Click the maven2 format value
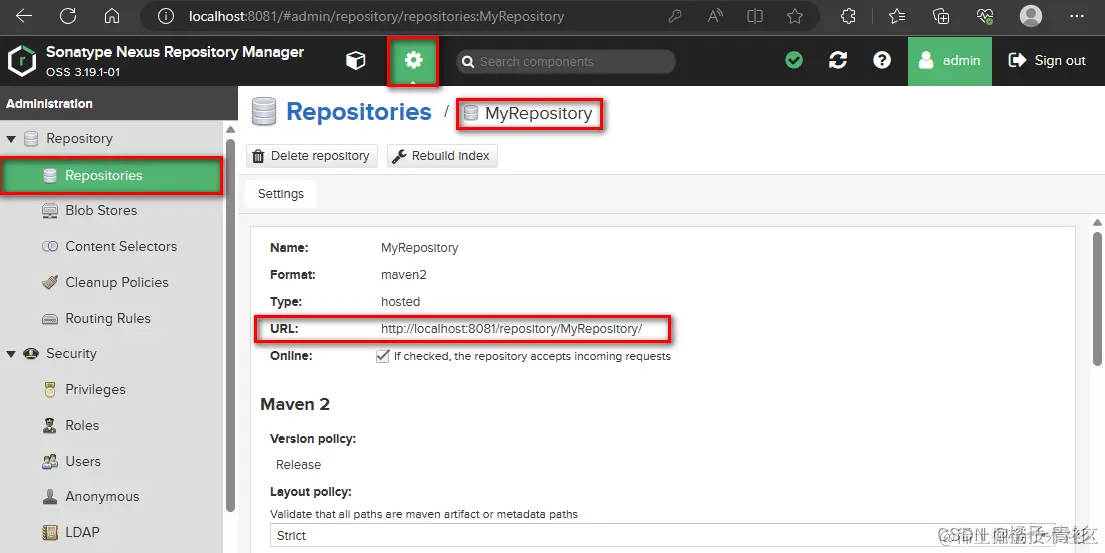 (x=404, y=275)
